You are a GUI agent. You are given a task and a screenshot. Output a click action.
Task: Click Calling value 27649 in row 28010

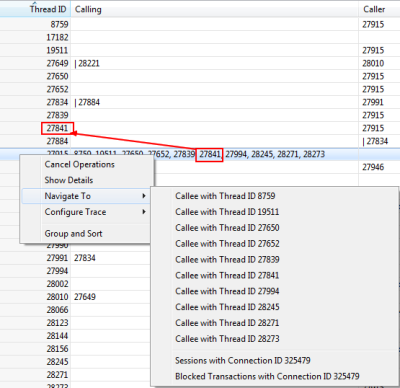coord(85,297)
